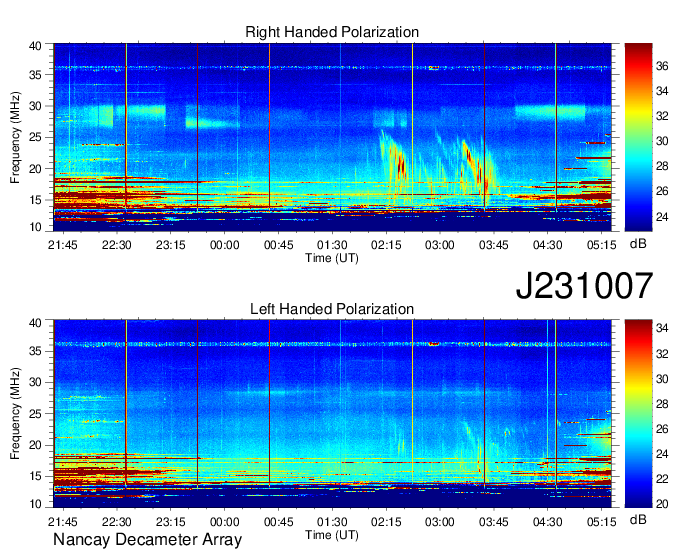Image resolution: width=680 pixels, height=552 pixels.
Task: Click the upper plot's color bar
Action: [638, 137]
